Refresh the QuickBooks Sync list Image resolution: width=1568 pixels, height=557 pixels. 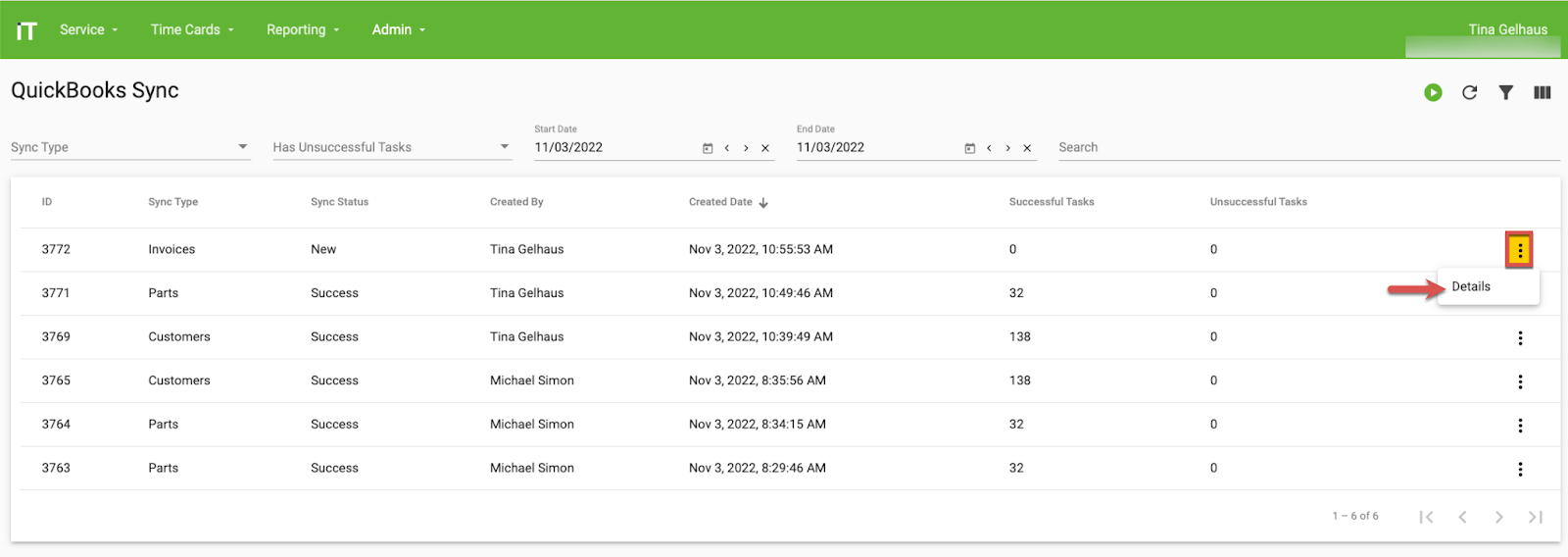tap(1469, 92)
